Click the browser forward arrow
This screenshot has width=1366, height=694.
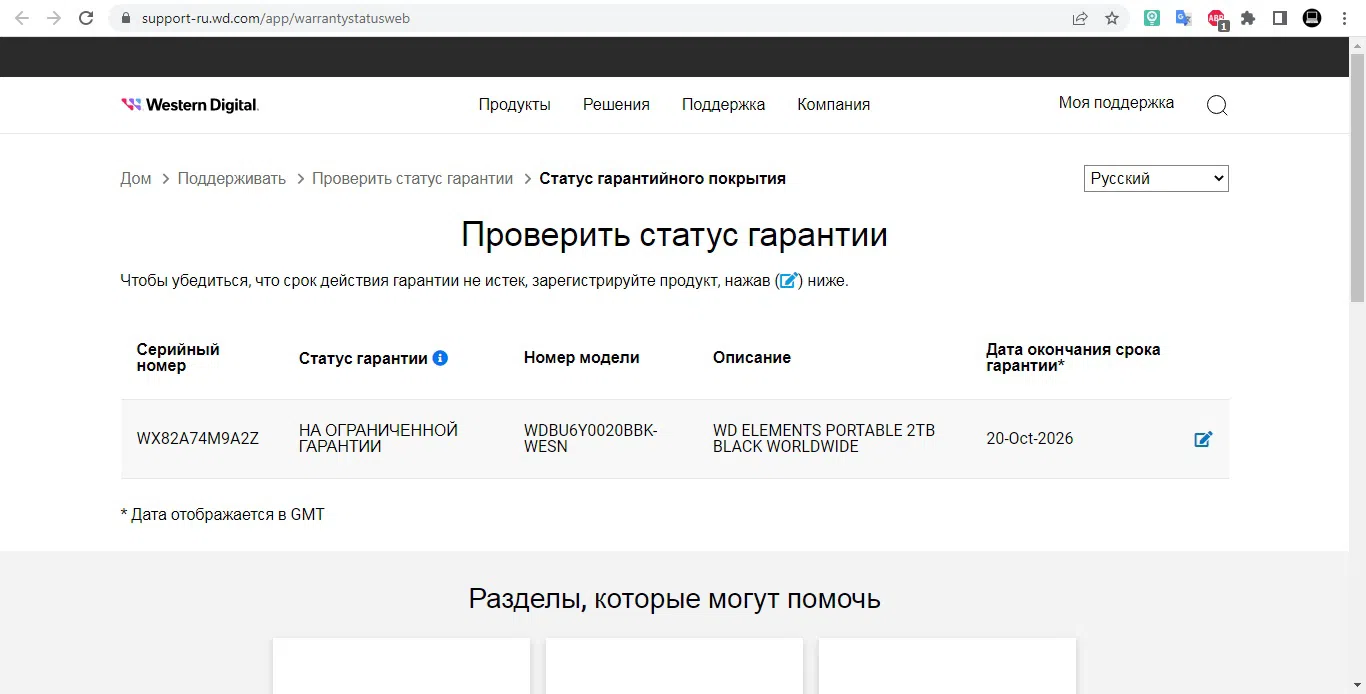click(x=54, y=18)
